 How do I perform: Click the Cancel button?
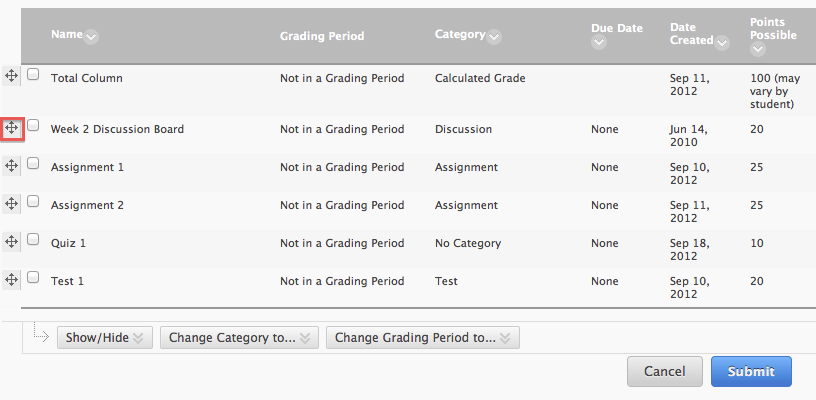tap(664, 371)
